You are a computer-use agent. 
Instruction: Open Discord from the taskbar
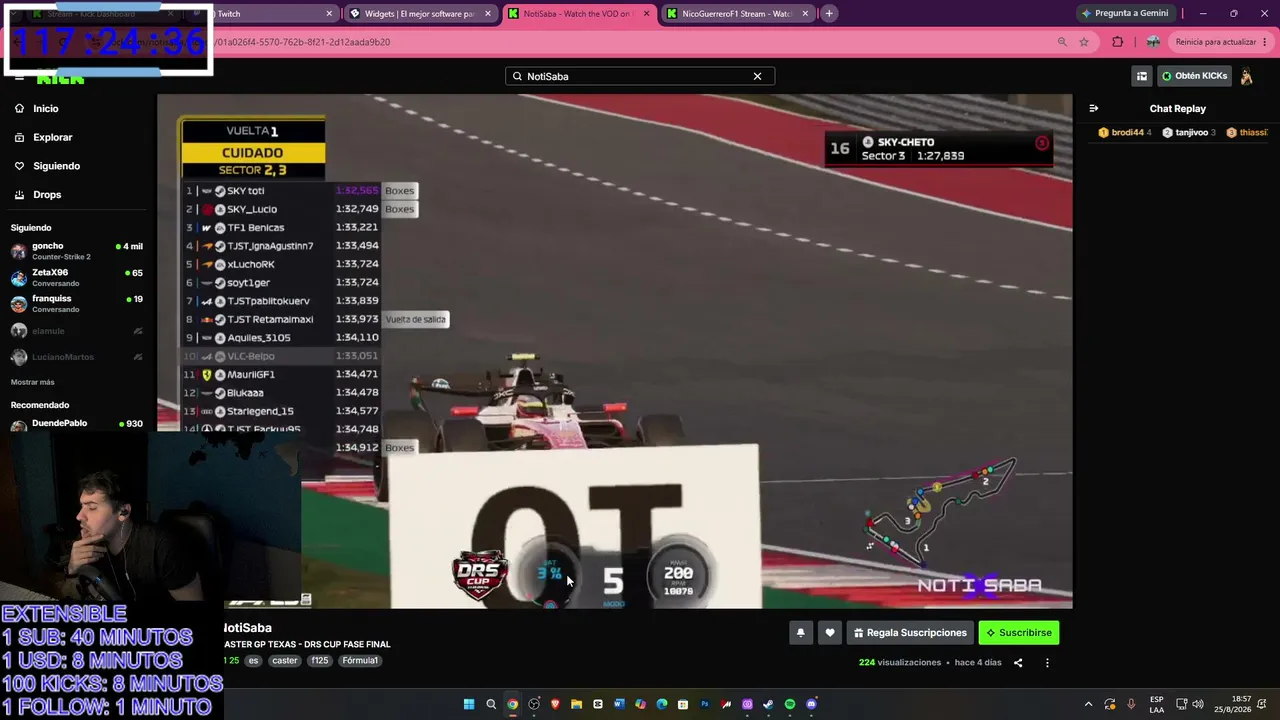click(811, 704)
